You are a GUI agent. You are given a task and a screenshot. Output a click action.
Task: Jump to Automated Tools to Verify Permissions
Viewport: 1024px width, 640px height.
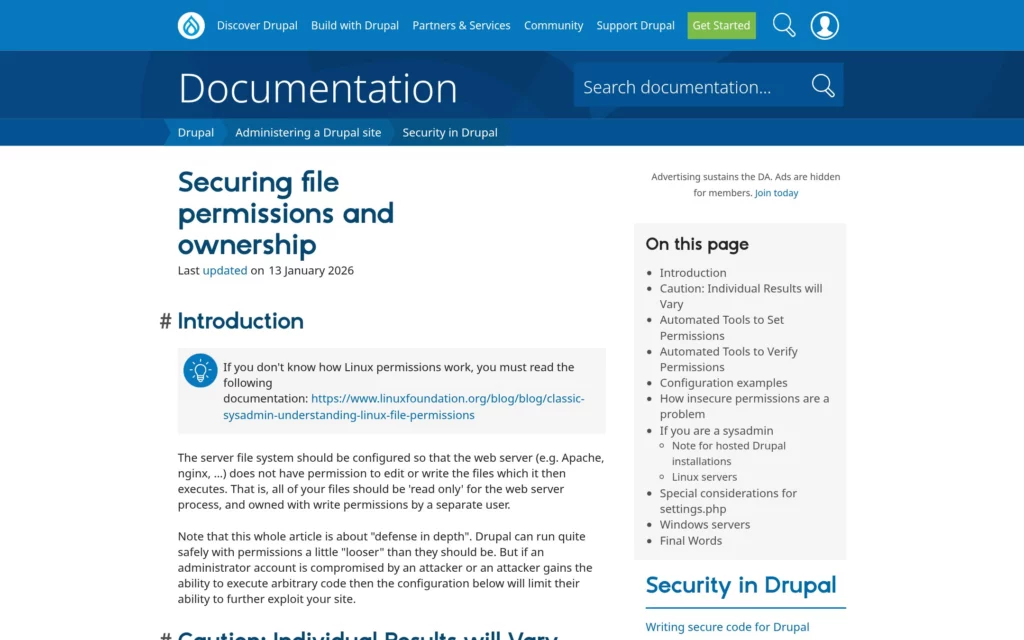(728, 359)
